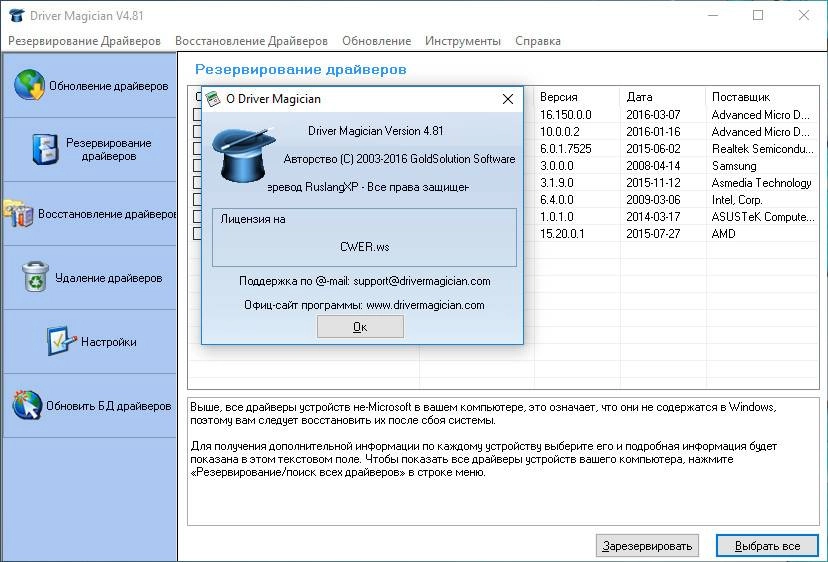Screen dimensions: 828x562
Task: Click support@drivermagician.com email text
Action: click(422, 281)
